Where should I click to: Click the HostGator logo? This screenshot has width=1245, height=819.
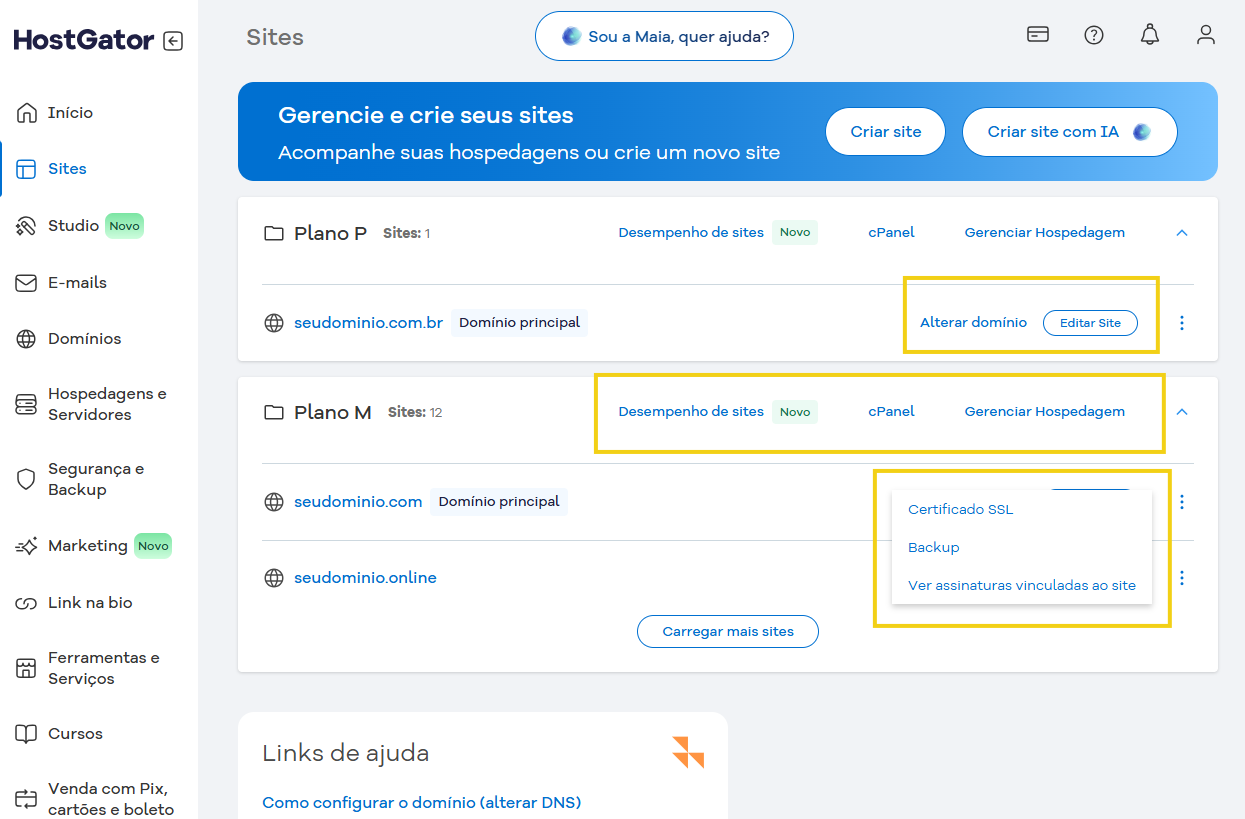click(84, 41)
